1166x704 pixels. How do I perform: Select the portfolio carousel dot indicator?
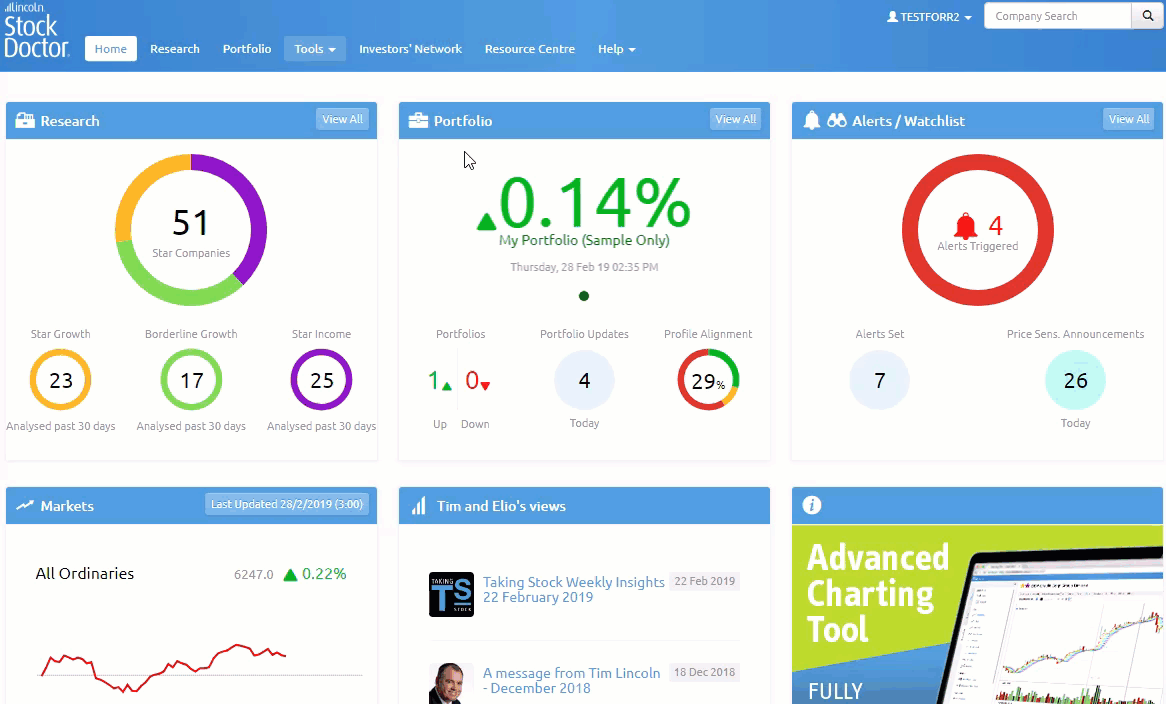(x=584, y=296)
